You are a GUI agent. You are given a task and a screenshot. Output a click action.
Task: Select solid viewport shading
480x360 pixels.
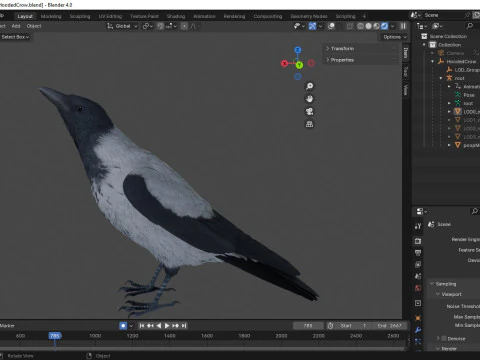pyautogui.click(x=368, y=26)
